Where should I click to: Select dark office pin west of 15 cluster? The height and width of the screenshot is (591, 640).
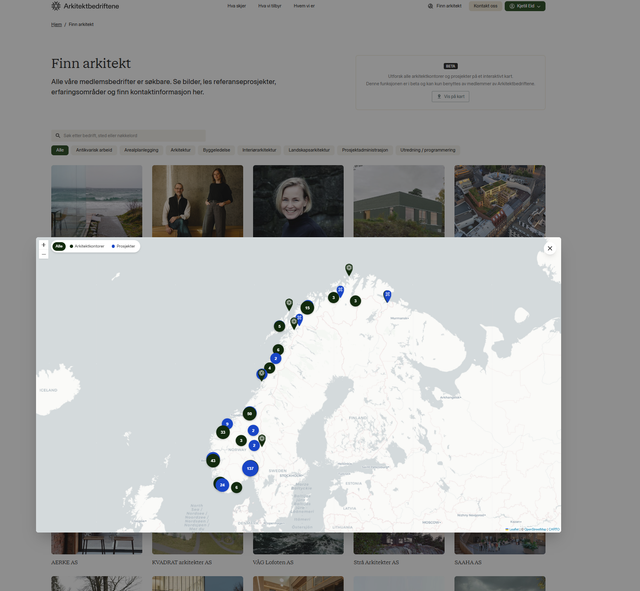289,304
